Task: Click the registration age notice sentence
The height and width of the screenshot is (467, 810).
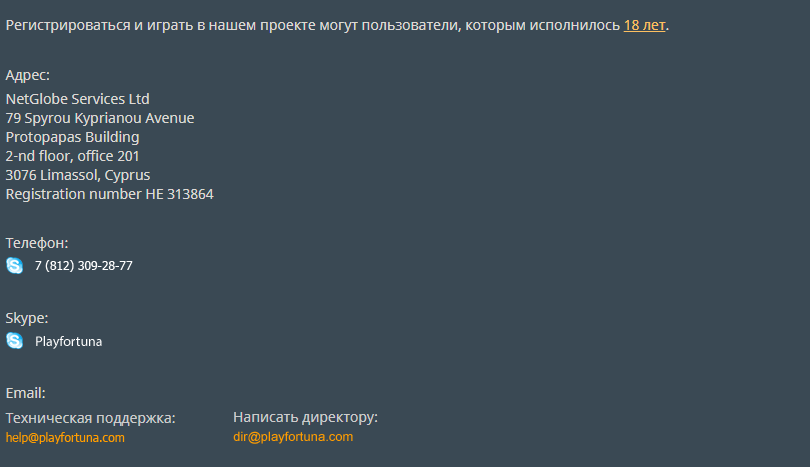Action: click(x=337, y=25)
